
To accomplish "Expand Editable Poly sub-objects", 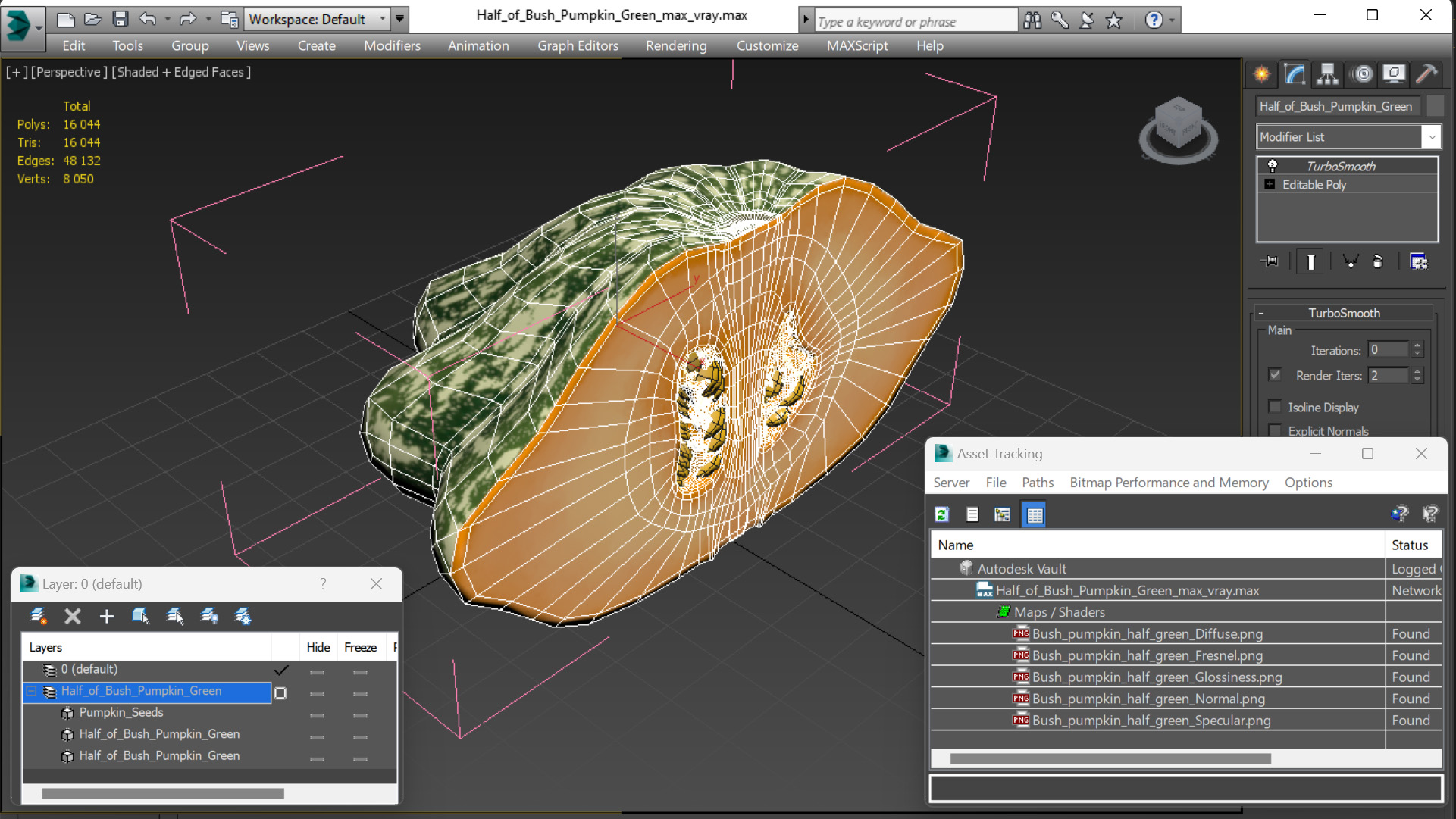I will (x=1270, y=184).
